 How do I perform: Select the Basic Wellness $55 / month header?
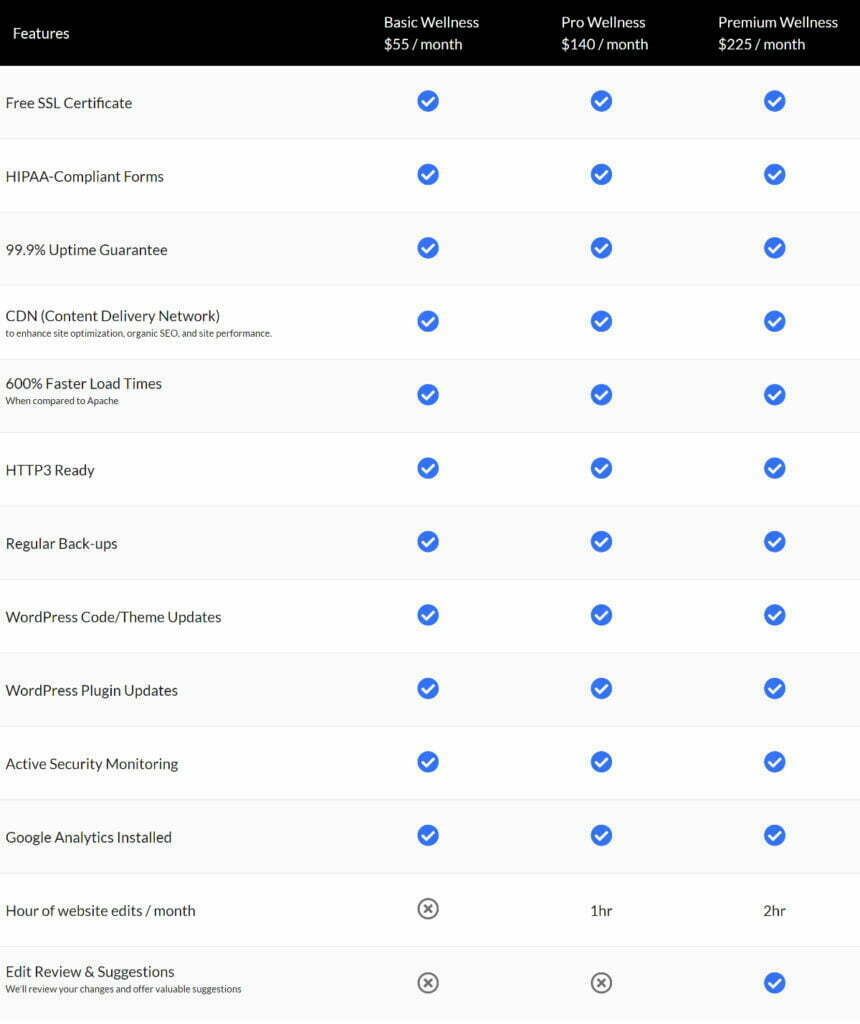pyautogui.click(x=431, y=33)
